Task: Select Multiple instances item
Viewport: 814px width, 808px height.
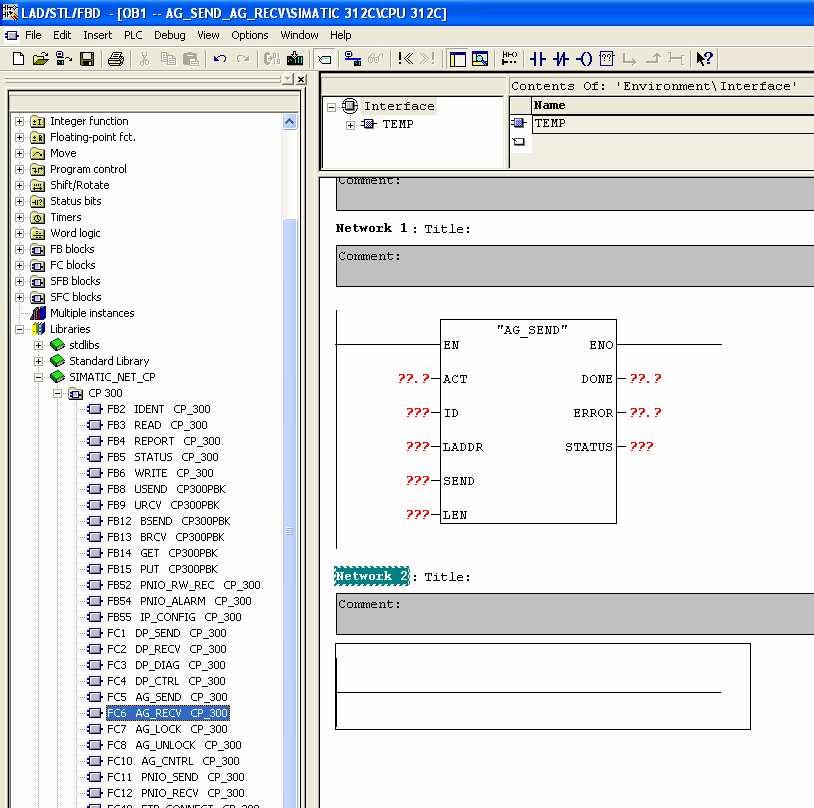Action: coord(92,313)
